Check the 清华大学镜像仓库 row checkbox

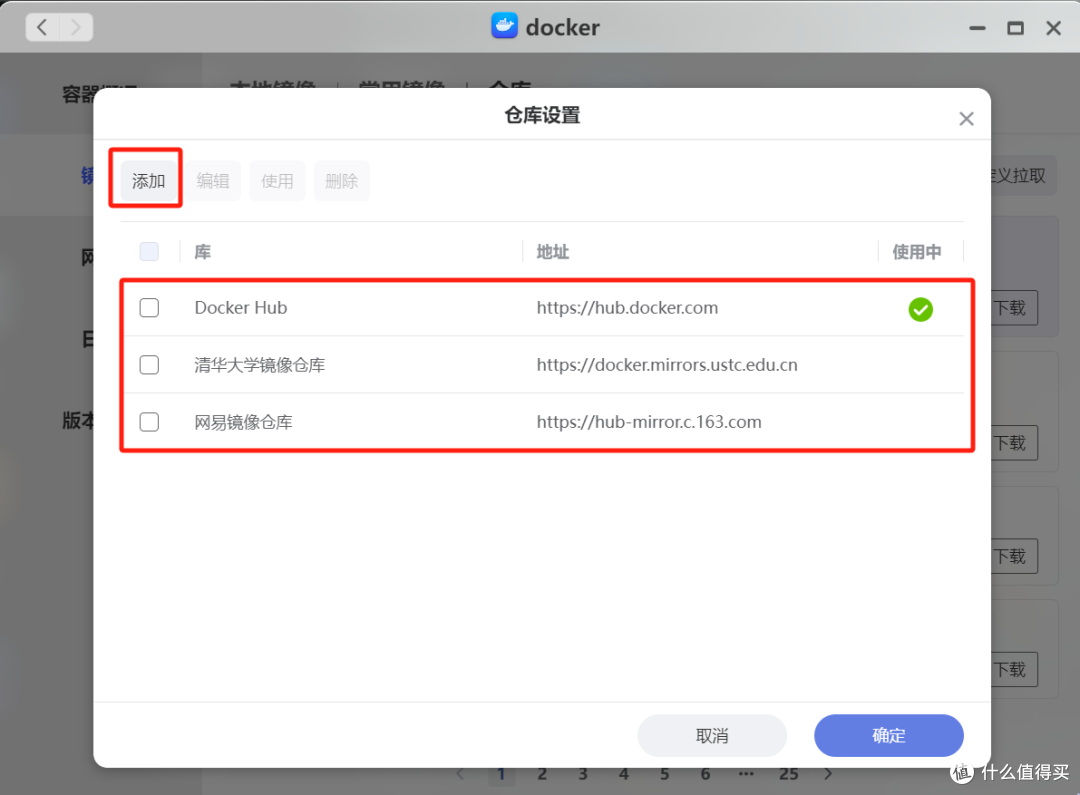click(x=149, y=364)
